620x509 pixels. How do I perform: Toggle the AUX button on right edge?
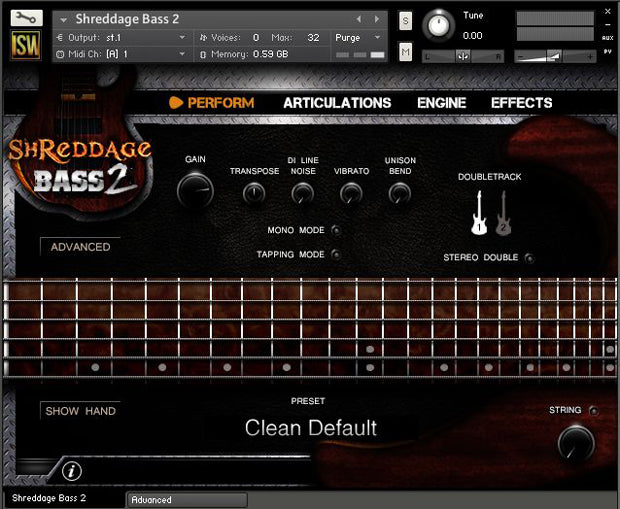(x=607, y=38)
